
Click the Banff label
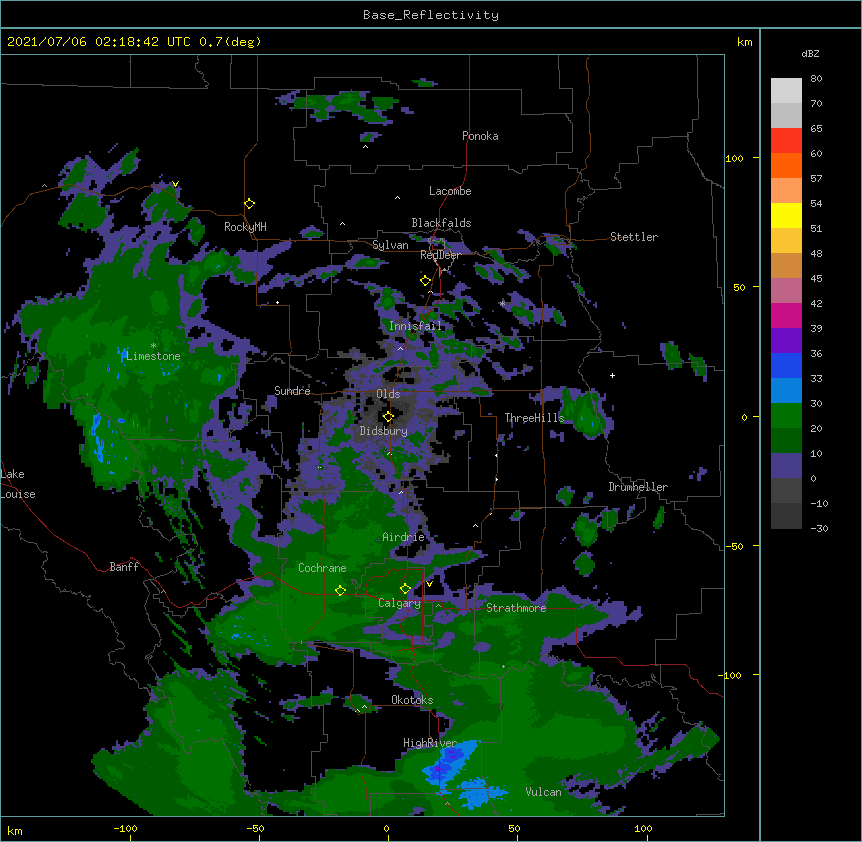pyautogui.click(x=124, y=567)
